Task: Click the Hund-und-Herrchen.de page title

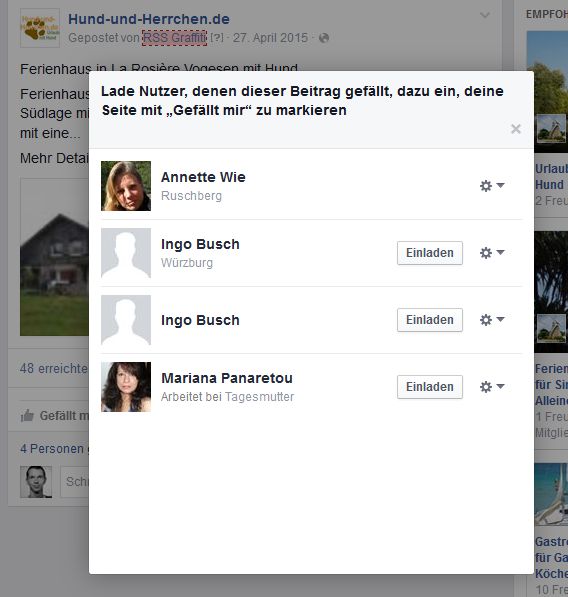Action: (x=149, y=19)
